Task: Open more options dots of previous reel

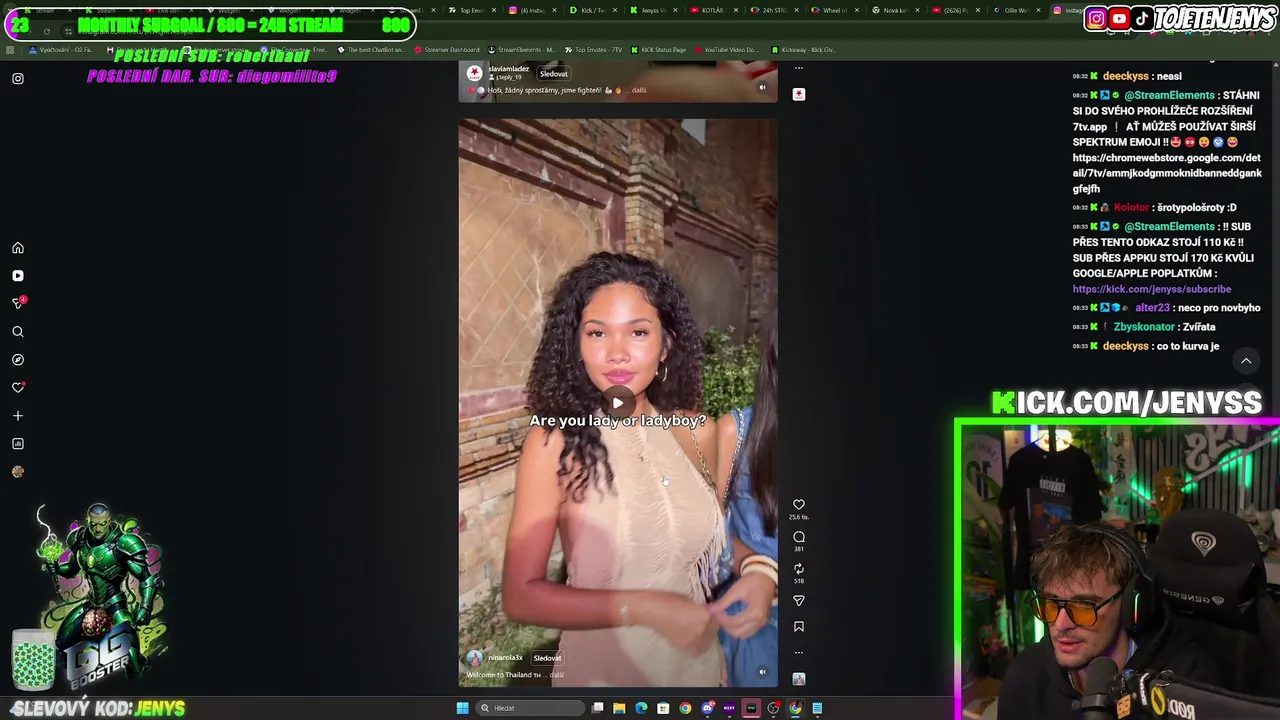Action: [798, 68]
